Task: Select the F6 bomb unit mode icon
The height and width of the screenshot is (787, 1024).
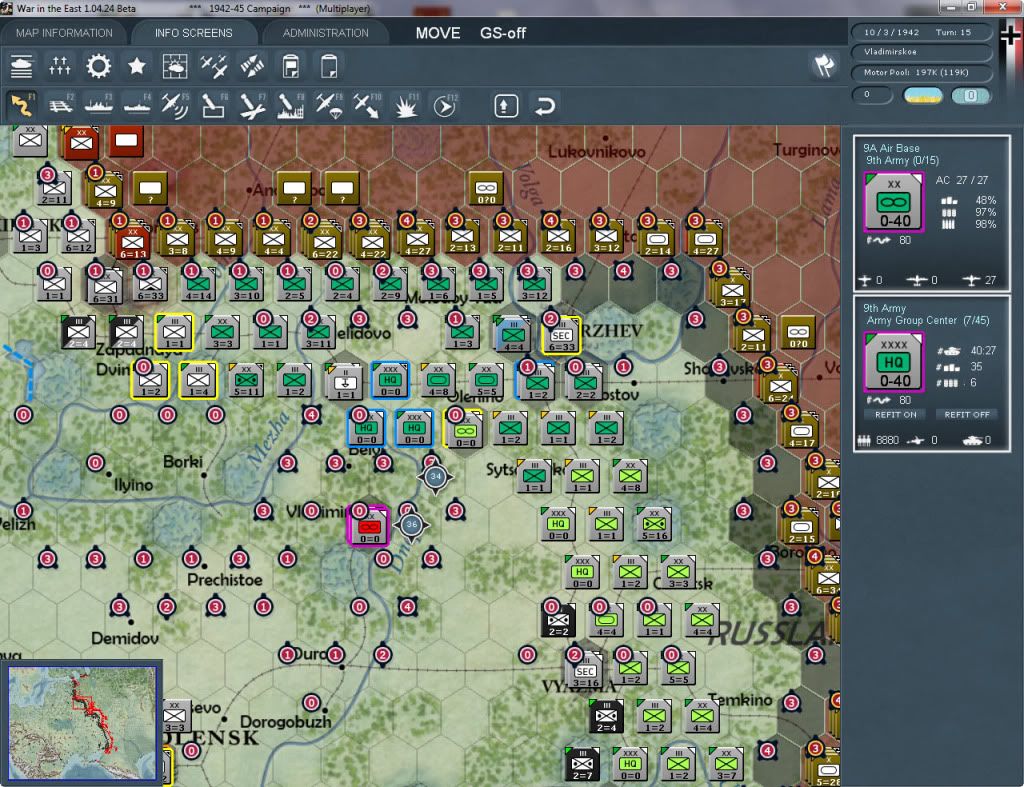Action: pos(214,105)
